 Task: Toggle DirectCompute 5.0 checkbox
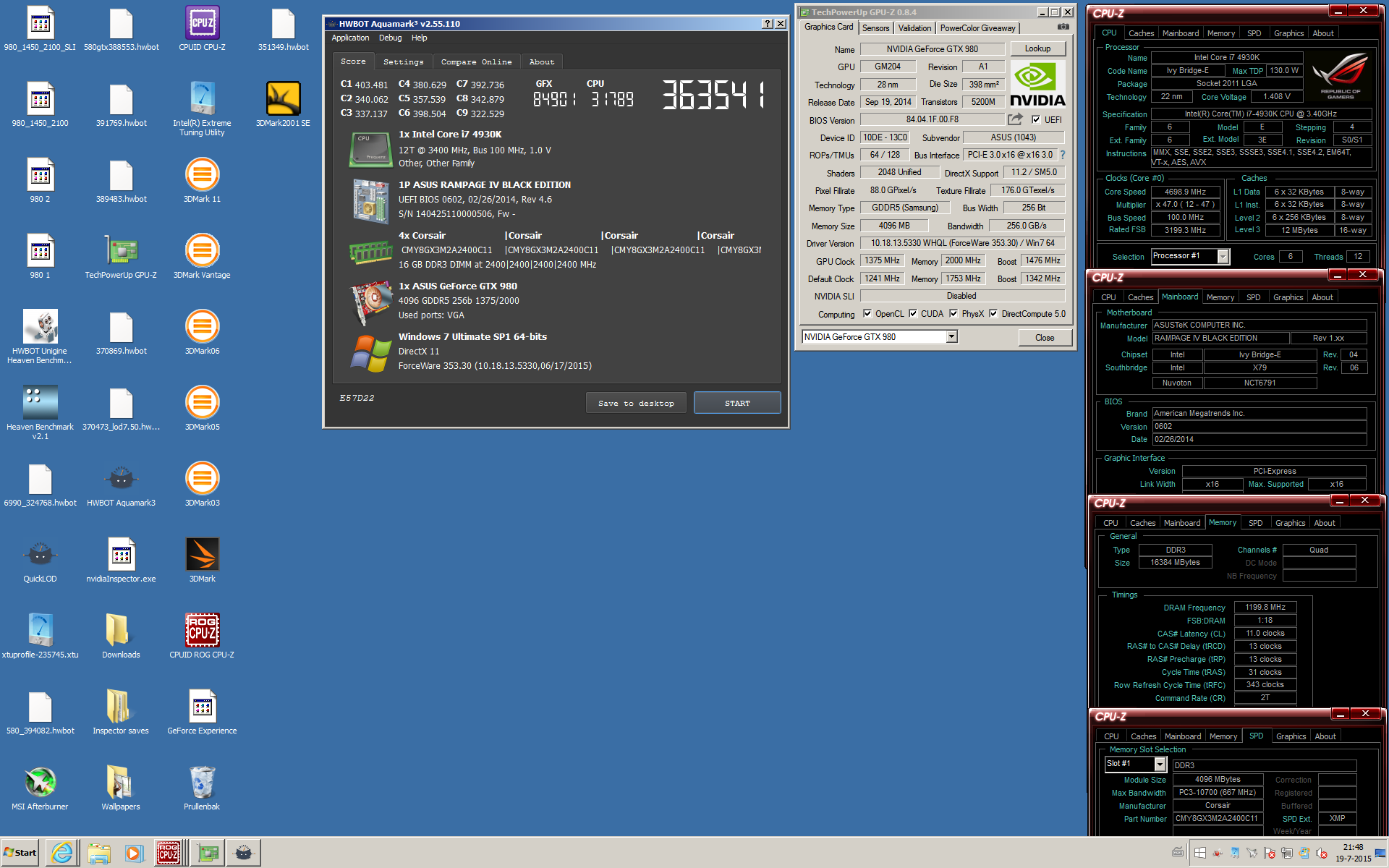[x=993, y=313]
